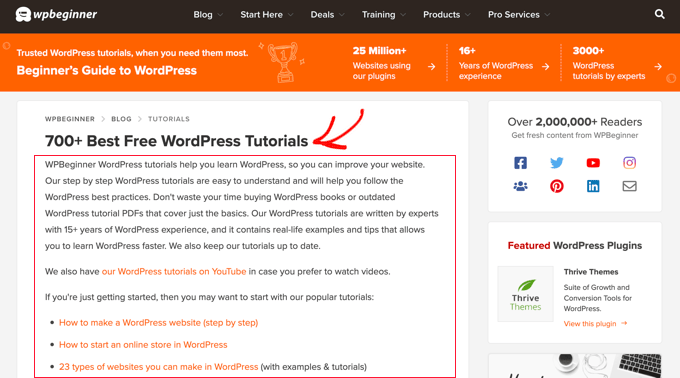Open the Instagram icon

pyautogui.click(x=629, y=163)
